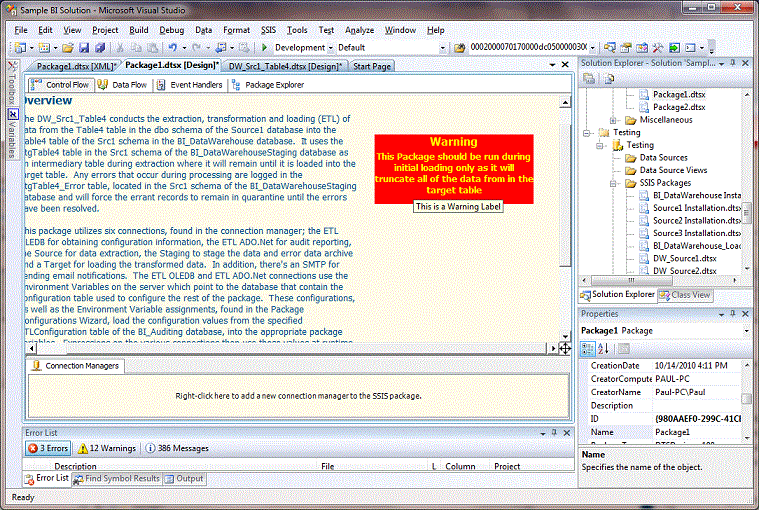Open the Toolbox via wrench and hammer icon
Image resolution: width=759 pixels, height=510 pixels.
point(658,47)
